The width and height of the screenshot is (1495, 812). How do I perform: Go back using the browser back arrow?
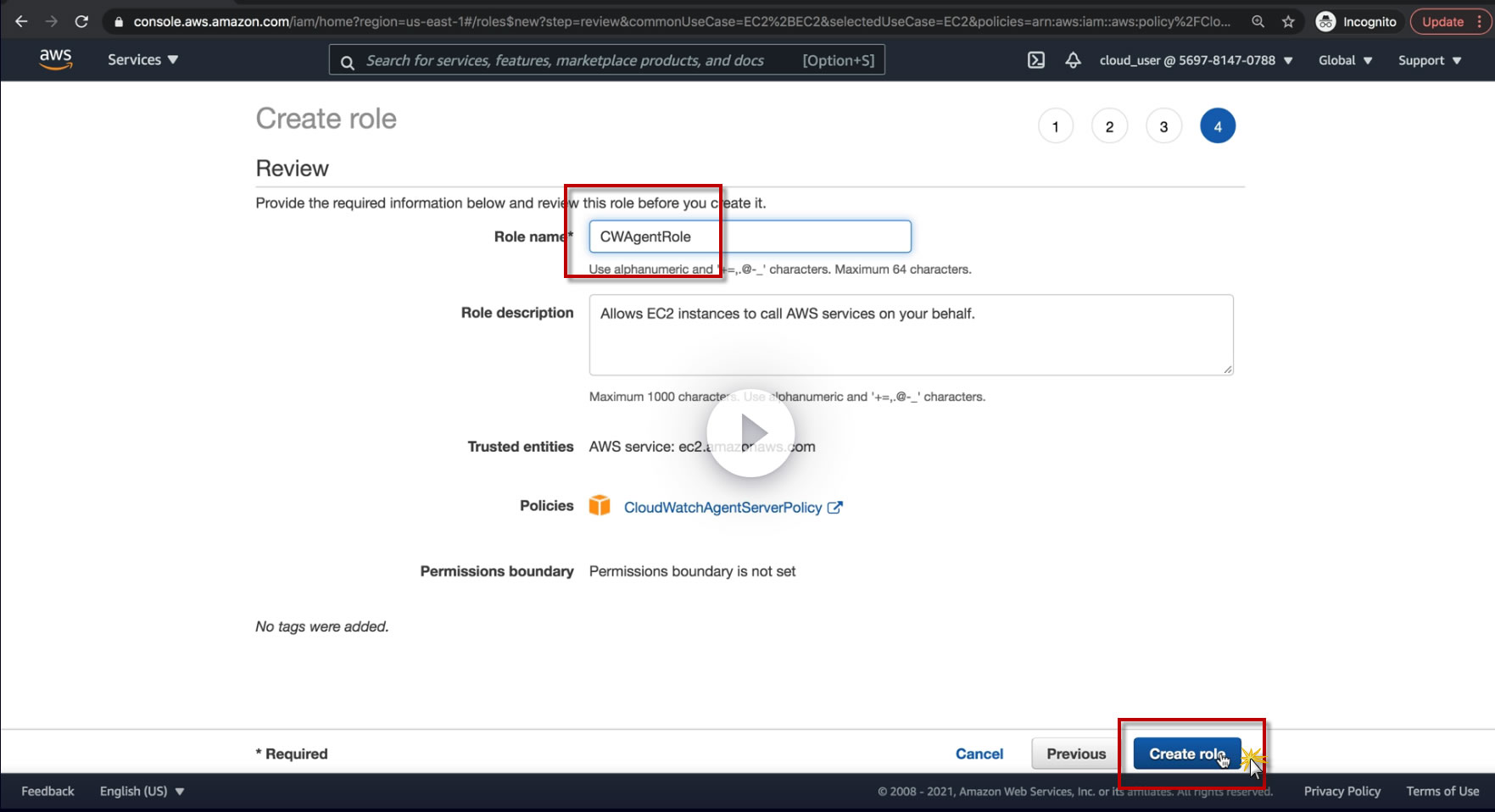point(22,21)
